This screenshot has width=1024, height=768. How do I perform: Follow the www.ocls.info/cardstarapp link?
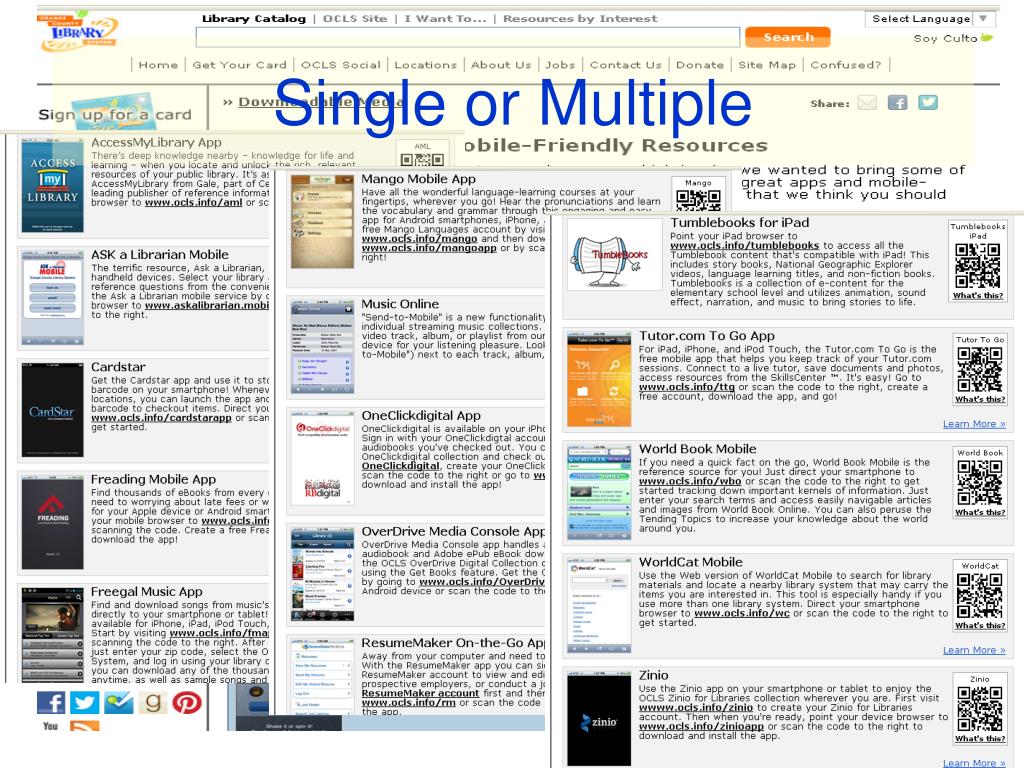161,417
